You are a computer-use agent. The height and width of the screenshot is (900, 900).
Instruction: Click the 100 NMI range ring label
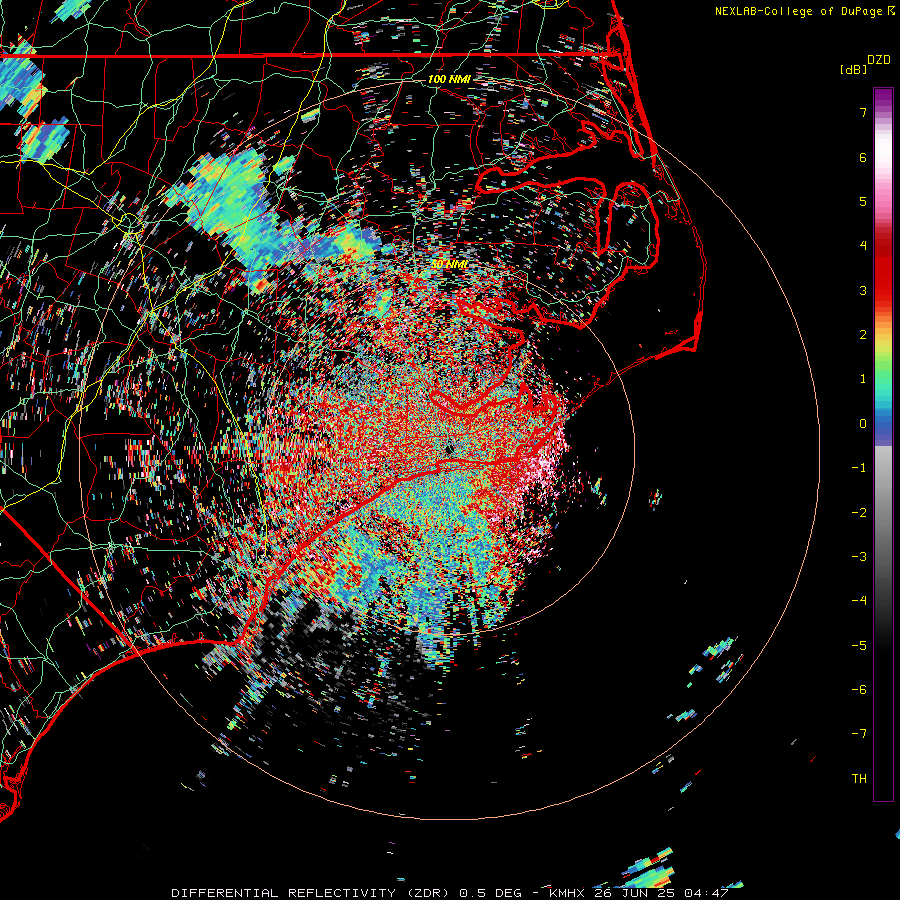[x=449, y=79]
